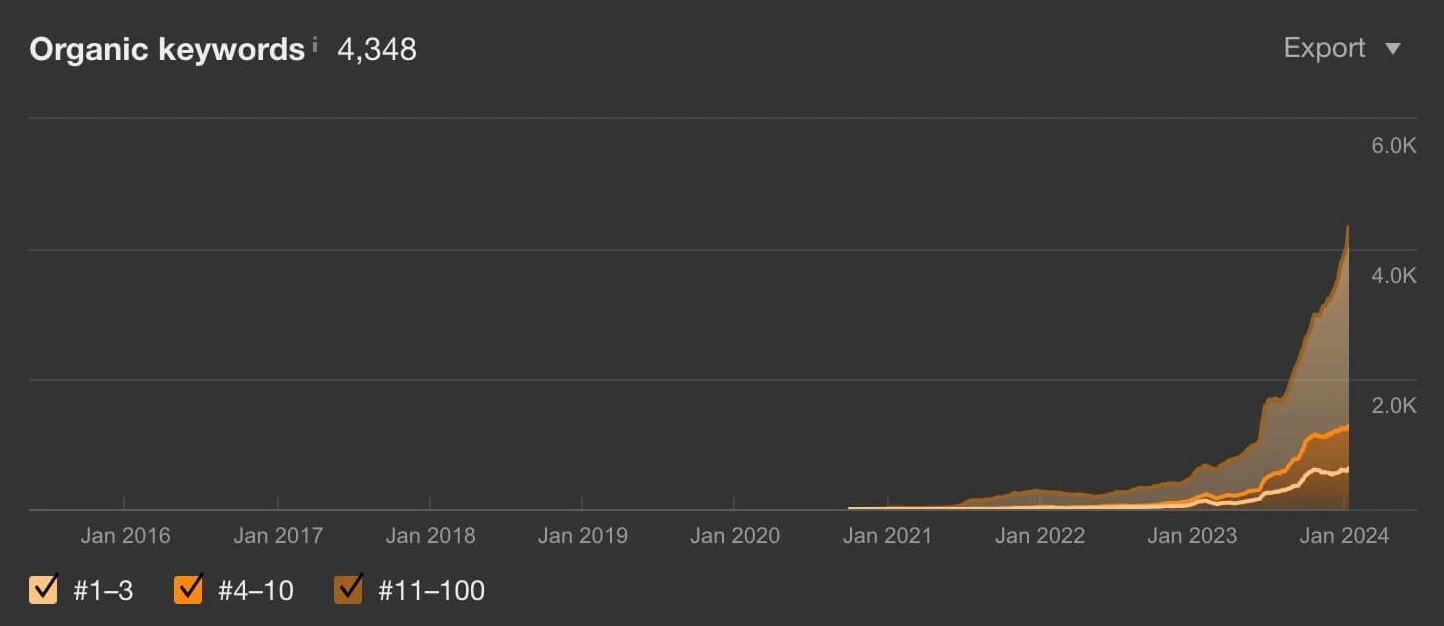This screenshot has width=1444, height=626.
Task: Click the 4,348 keyword count
Action: tap(378, 47)
